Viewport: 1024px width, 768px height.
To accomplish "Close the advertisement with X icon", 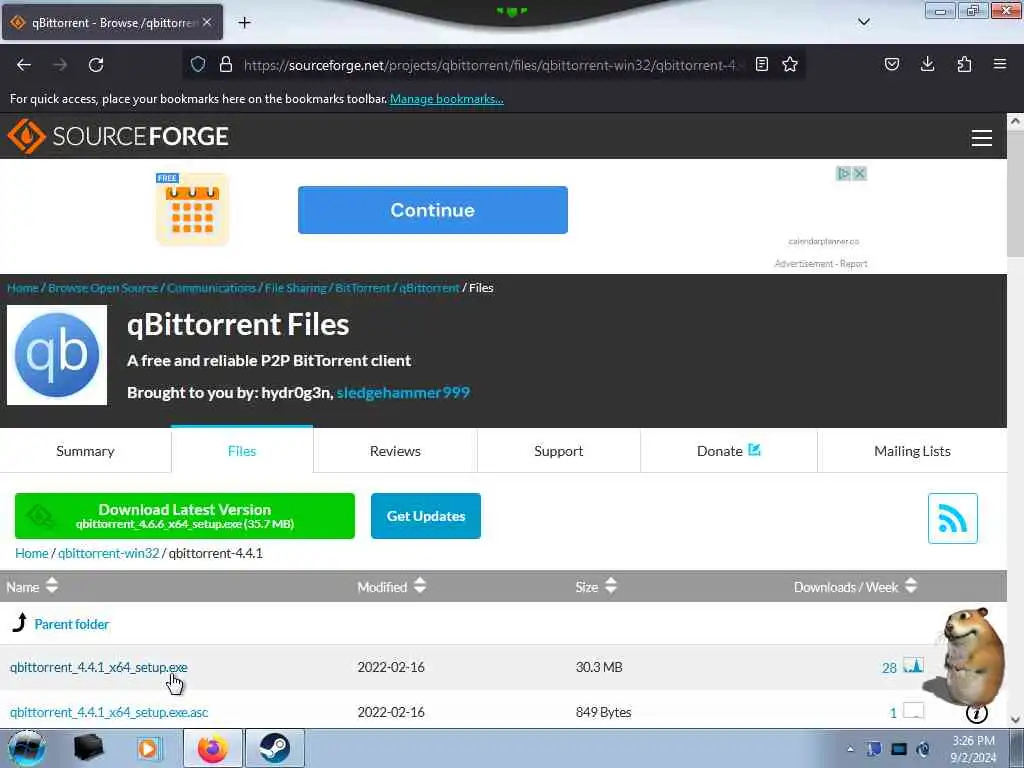I will tap(859, 174).
